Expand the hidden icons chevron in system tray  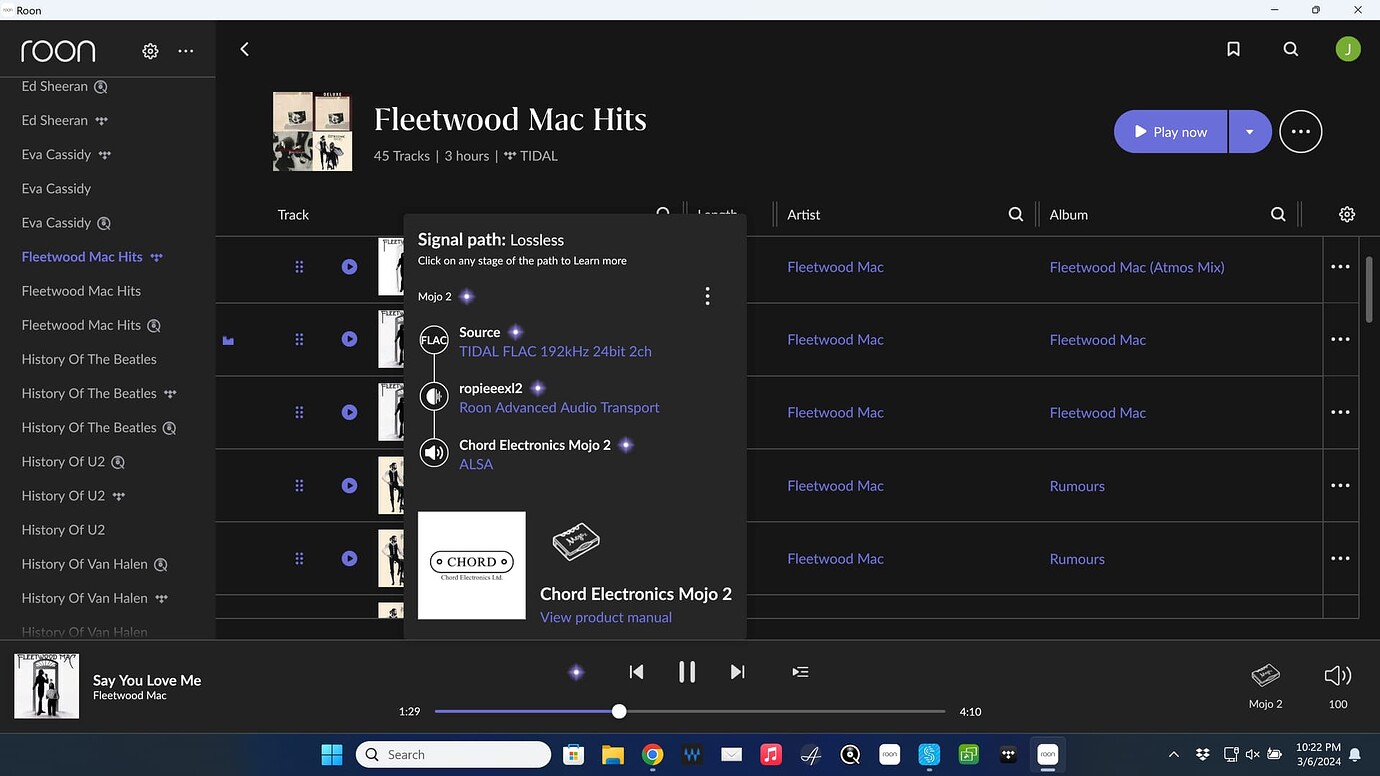point(1173,754)
